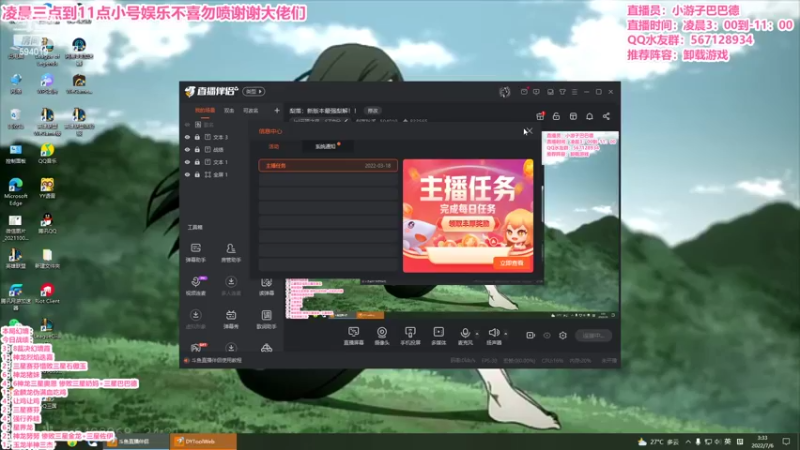The height and width of the screenshot is (450, 800).
Task: Open the 房管助手 moderator tool
Action: click(x=231, y=253)
